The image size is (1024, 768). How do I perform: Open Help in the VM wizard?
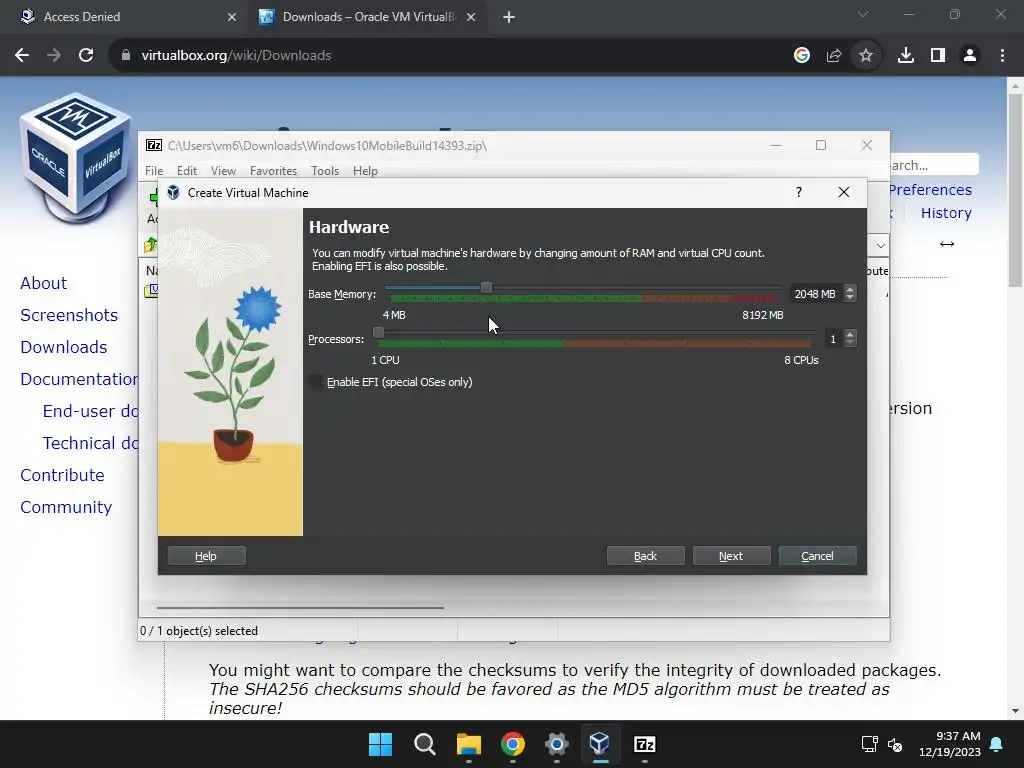tap(206, 556)
